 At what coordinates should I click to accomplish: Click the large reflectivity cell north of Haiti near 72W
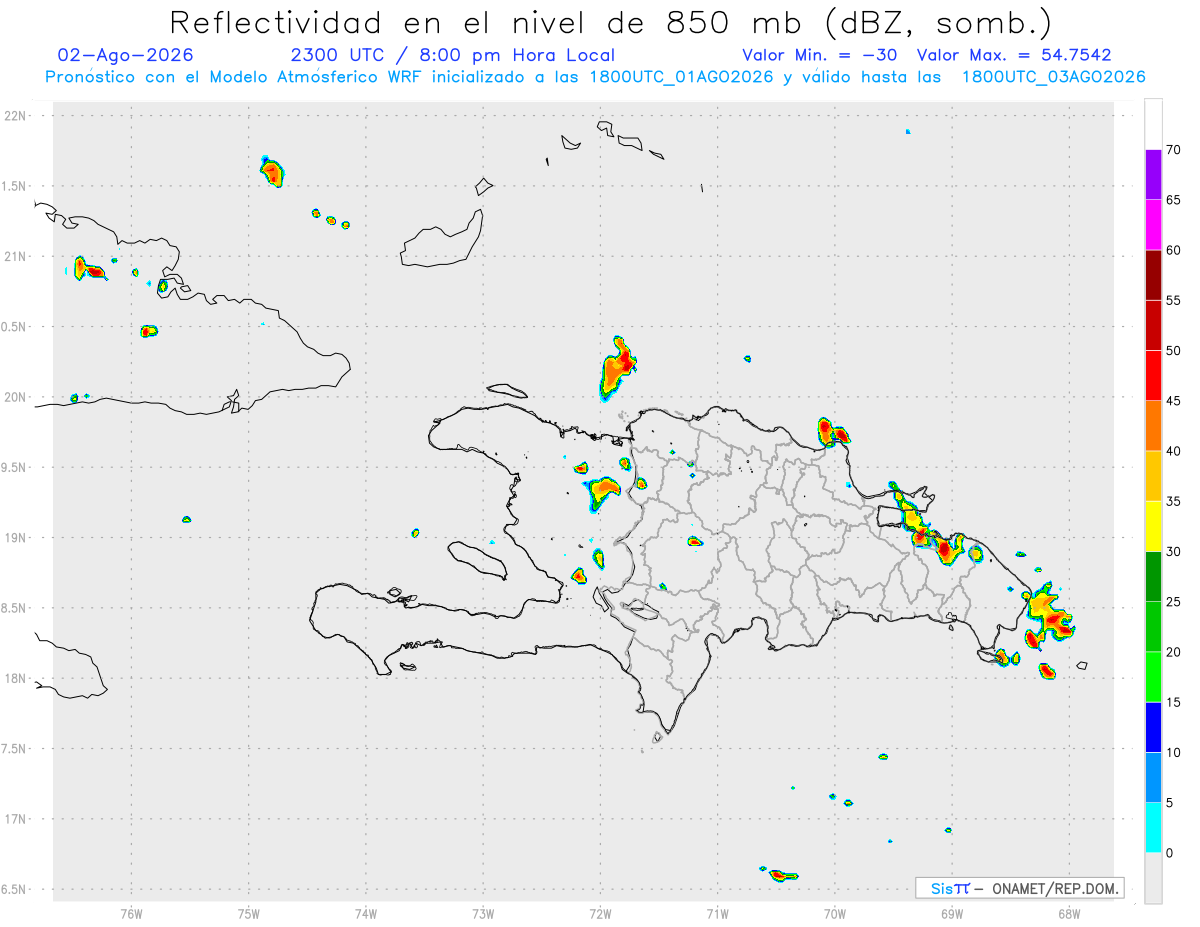click(x=618, y=368)
